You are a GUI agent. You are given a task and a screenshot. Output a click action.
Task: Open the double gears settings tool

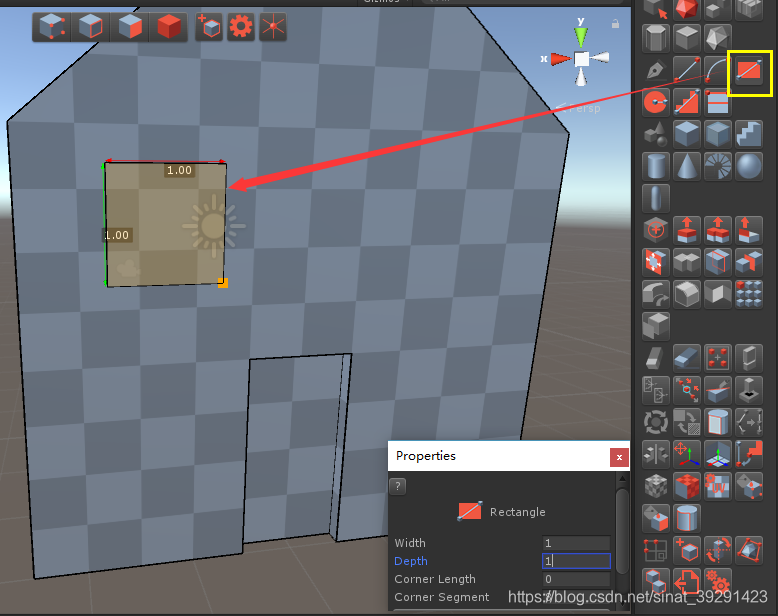717,581
